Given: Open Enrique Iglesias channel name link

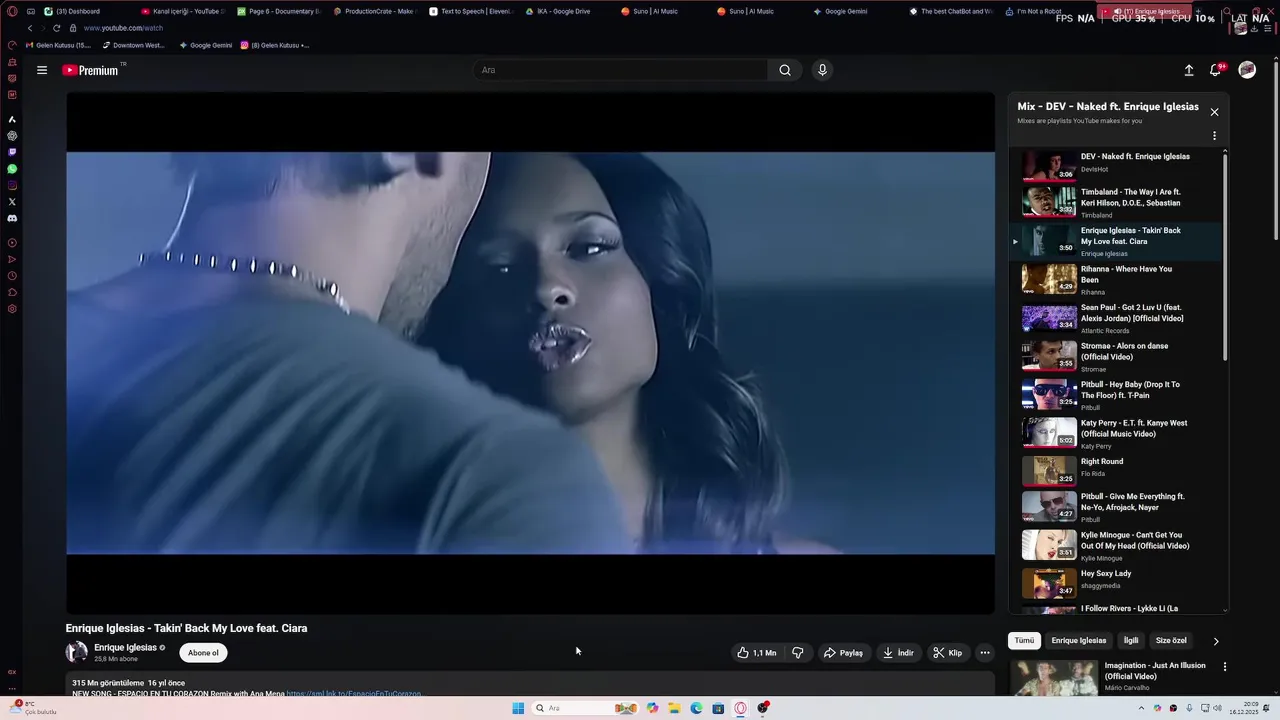Looking at the screenshot, I should [125, 648].
